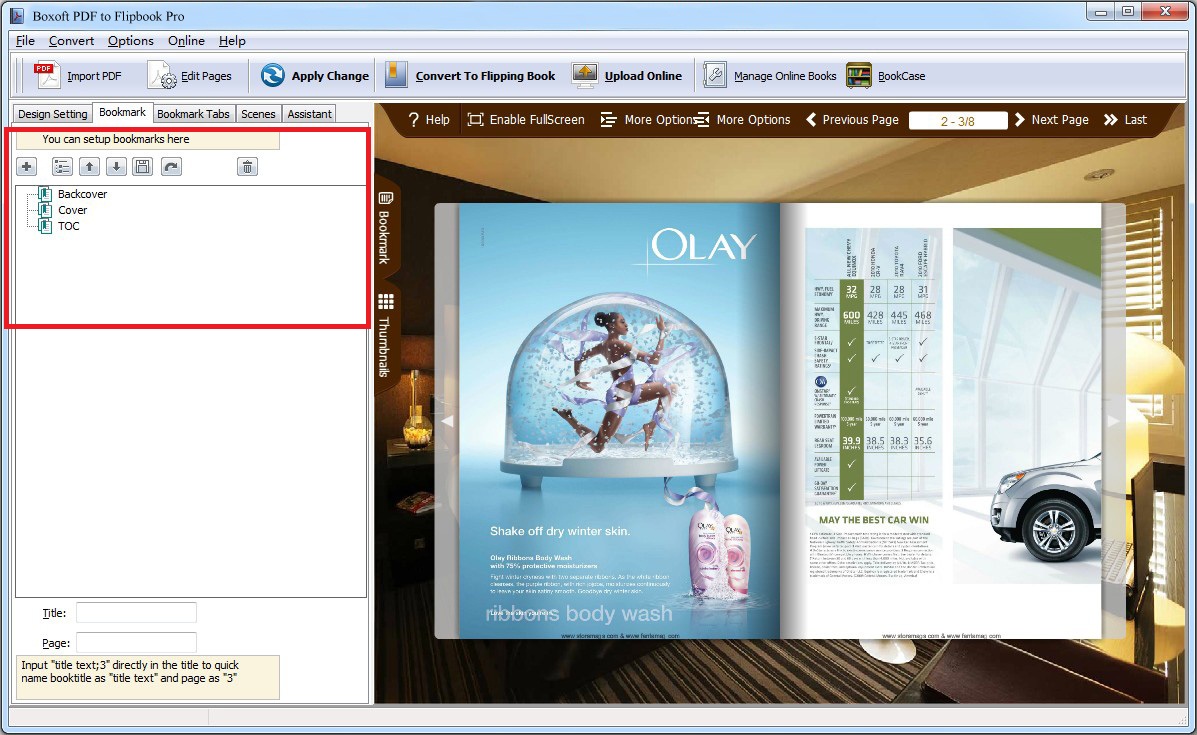Click the flipbook Help button
1197x735 pixels.
[429, 119]
